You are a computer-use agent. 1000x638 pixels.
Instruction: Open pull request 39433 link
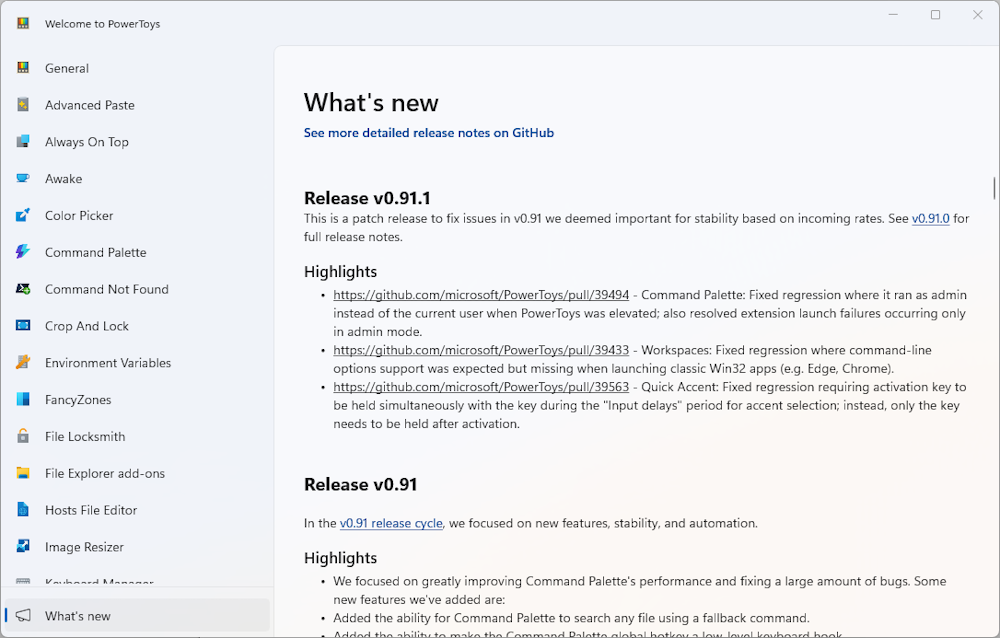481,350
